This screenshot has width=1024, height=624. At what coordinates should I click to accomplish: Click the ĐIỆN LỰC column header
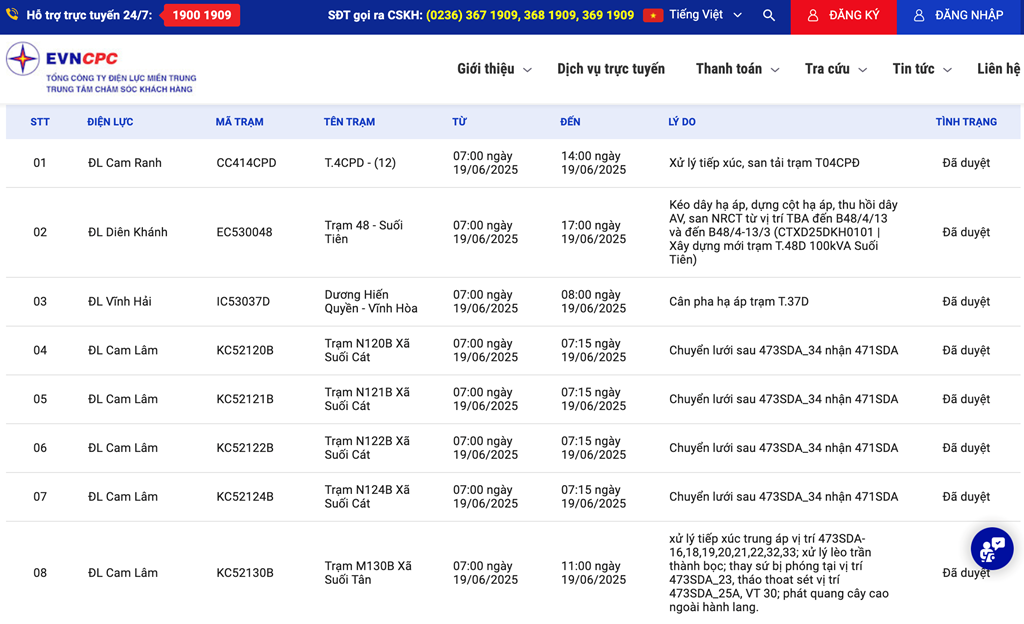click(x=110, y=122)
